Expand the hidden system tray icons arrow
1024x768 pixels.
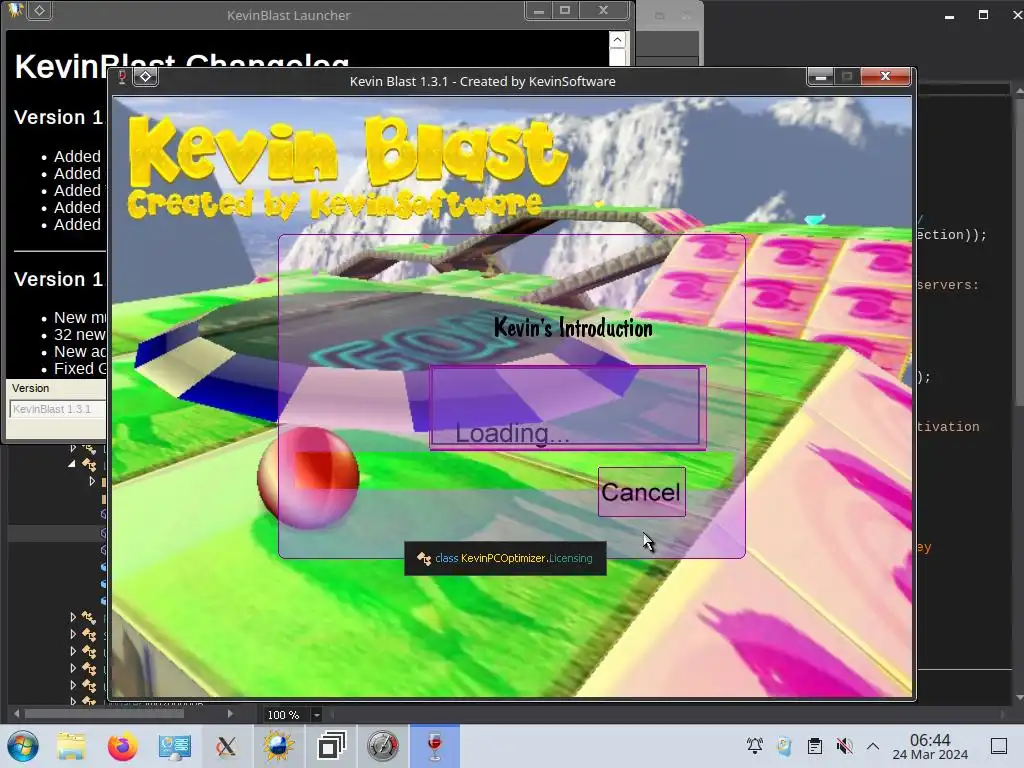point(872,746)
